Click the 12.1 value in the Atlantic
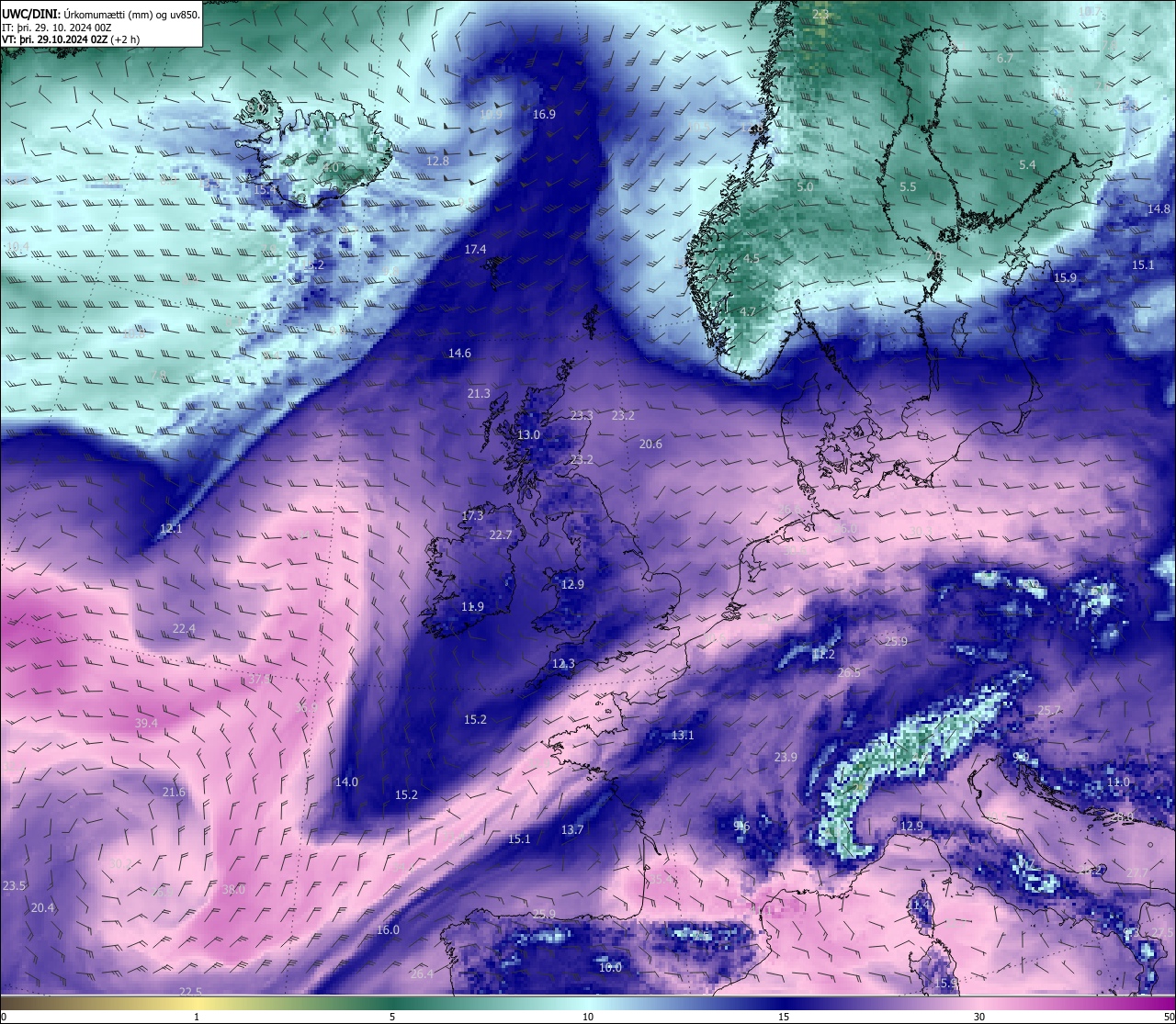The width and height of the screenshot is (1176, 1024). [x=171, y=528]
